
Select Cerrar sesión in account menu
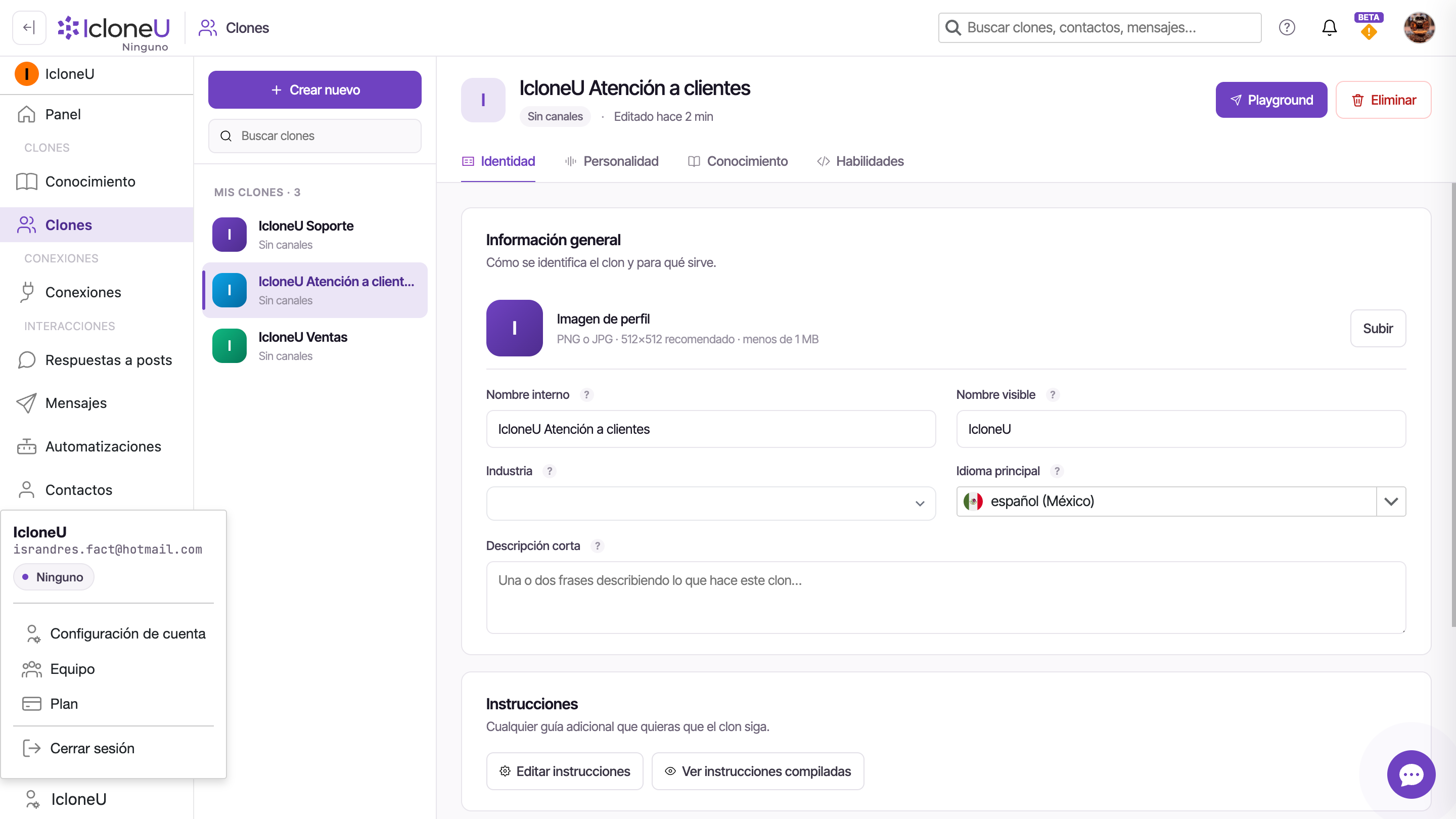[x=113, y=748]
